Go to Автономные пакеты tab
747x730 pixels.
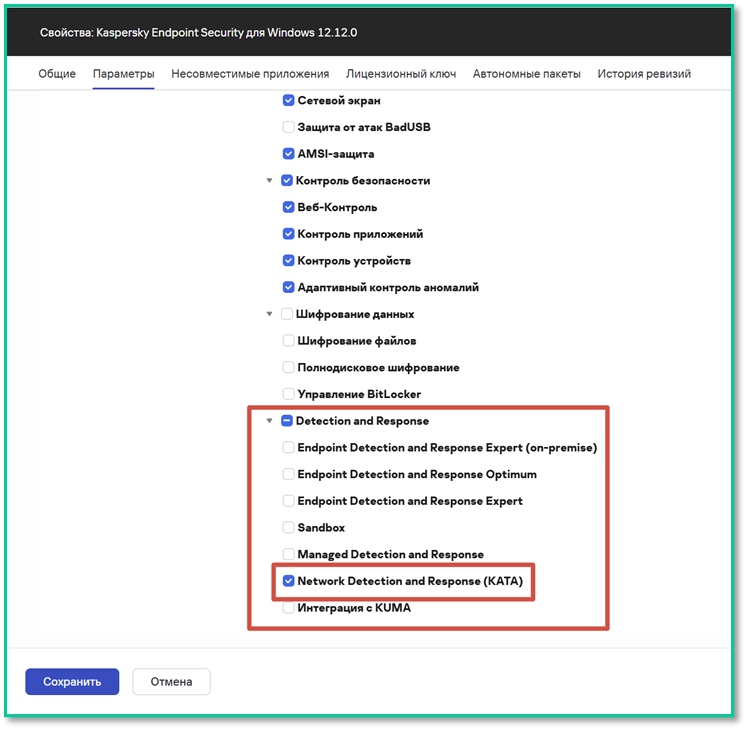[526, 74]
